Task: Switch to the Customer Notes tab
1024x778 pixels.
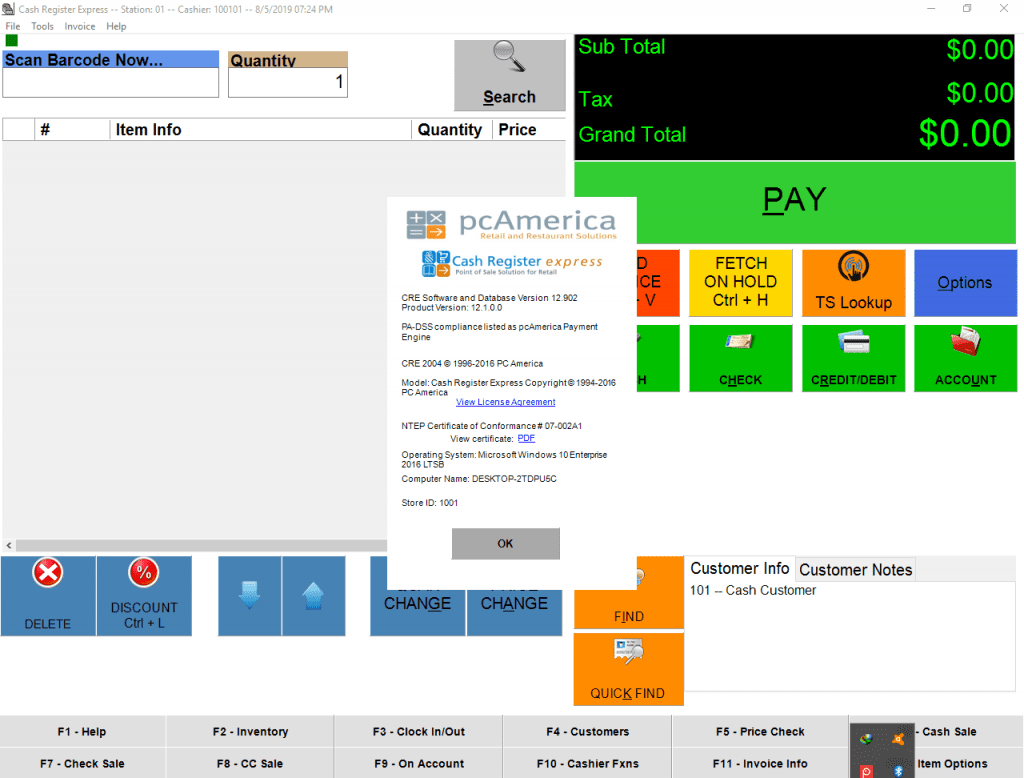Action: (855, 570)
